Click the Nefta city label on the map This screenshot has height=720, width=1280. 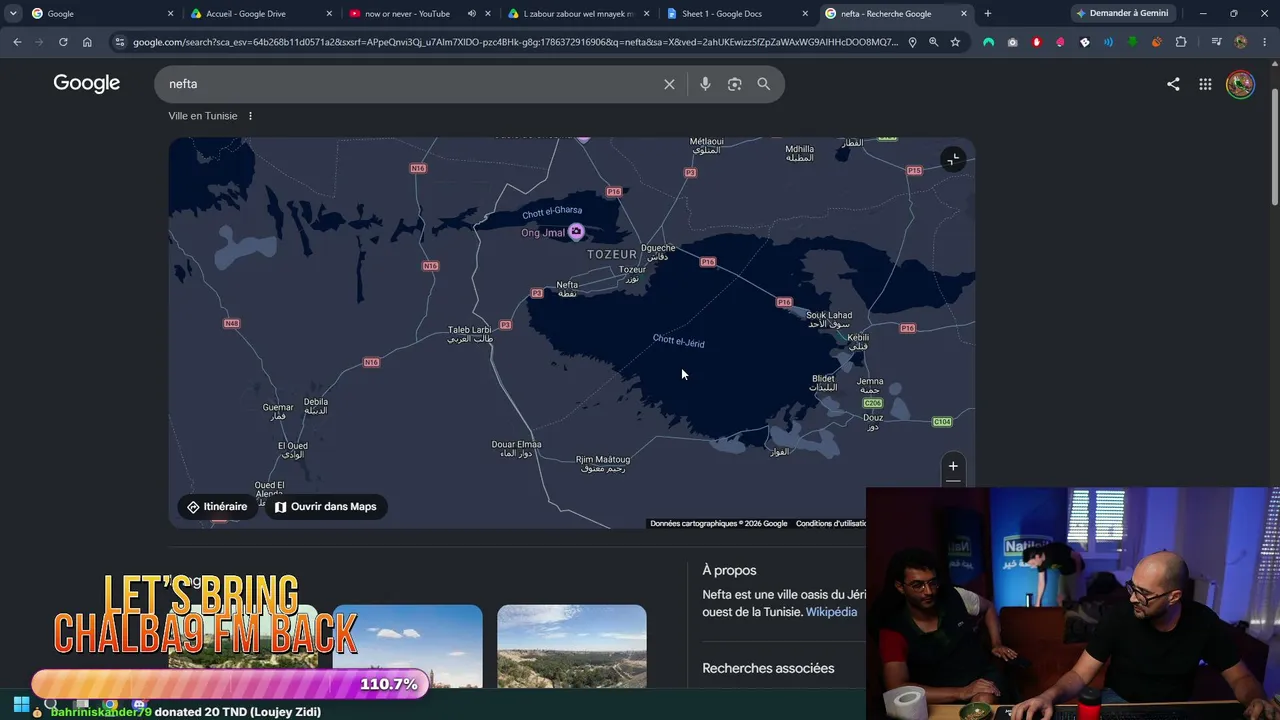click(567, 289)
